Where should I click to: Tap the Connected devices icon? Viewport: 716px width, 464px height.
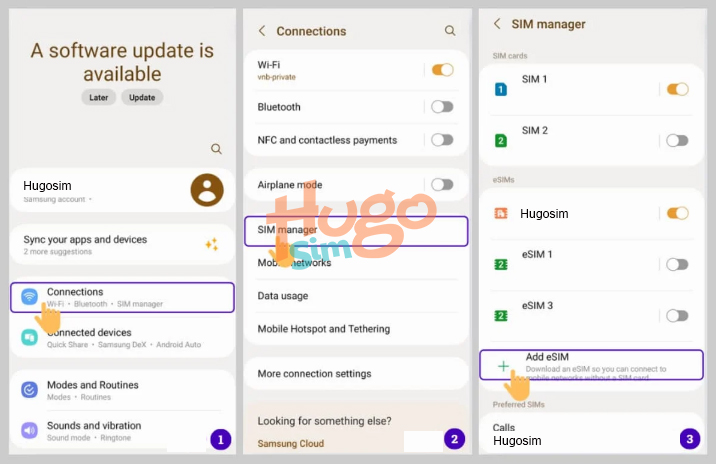pyautogui.click(x=29, y=338)
